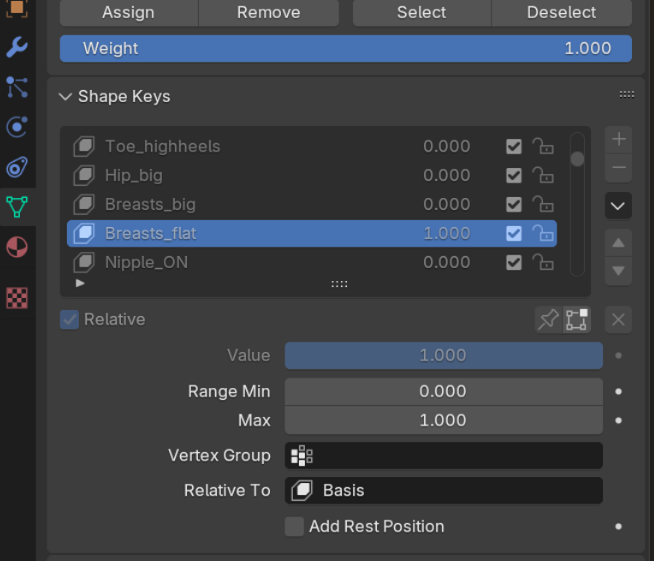Click the remove shape key minus button

619,168
